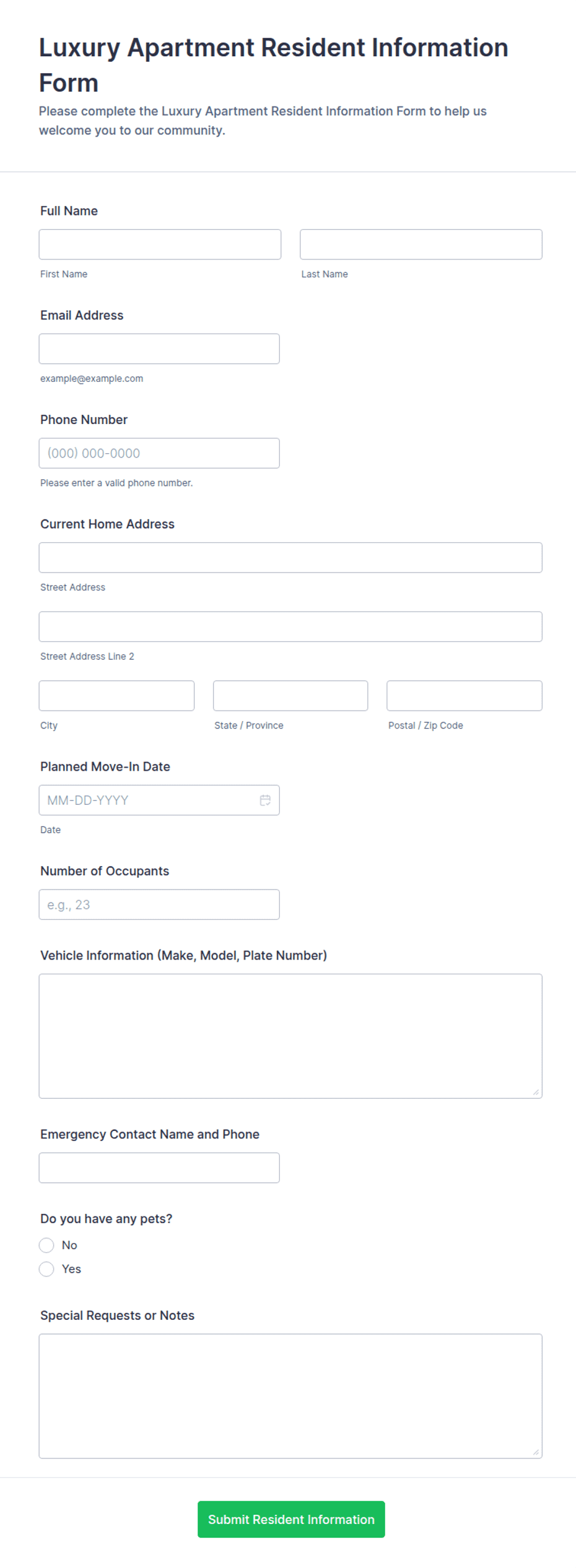Viewport: 576px width, 1568px height.
Task: Click the Street Address field
Action: pos(290,558)
